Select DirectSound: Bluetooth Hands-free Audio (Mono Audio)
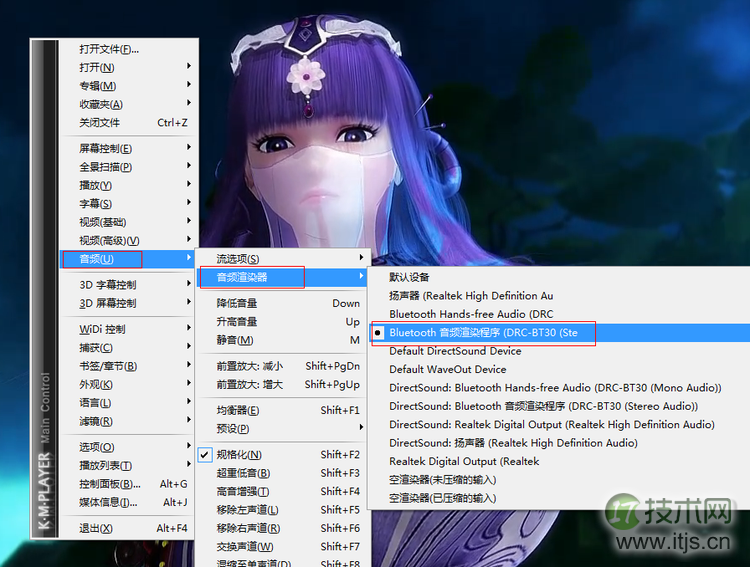 click(560, 388)
